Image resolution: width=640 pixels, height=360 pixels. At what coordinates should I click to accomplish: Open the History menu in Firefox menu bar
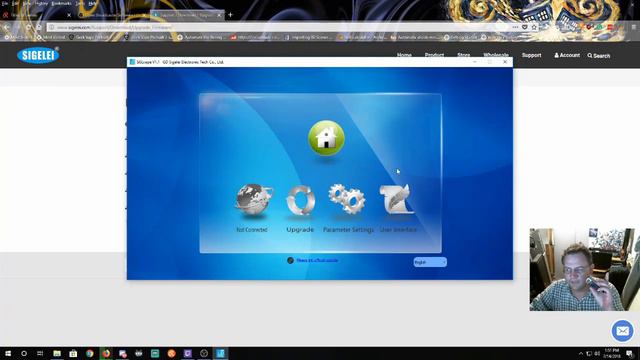tap(41, 3)
